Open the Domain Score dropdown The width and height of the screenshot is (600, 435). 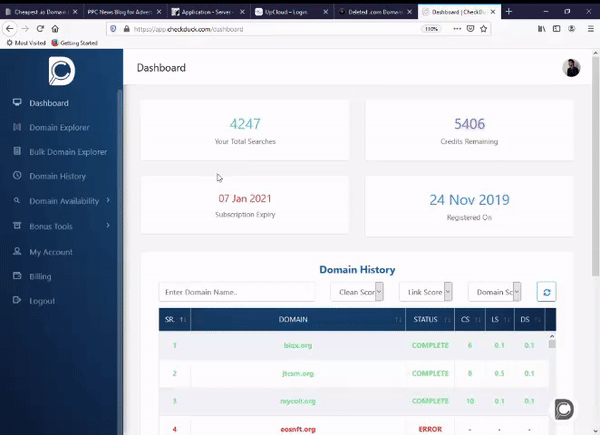(x=495, y=292)
